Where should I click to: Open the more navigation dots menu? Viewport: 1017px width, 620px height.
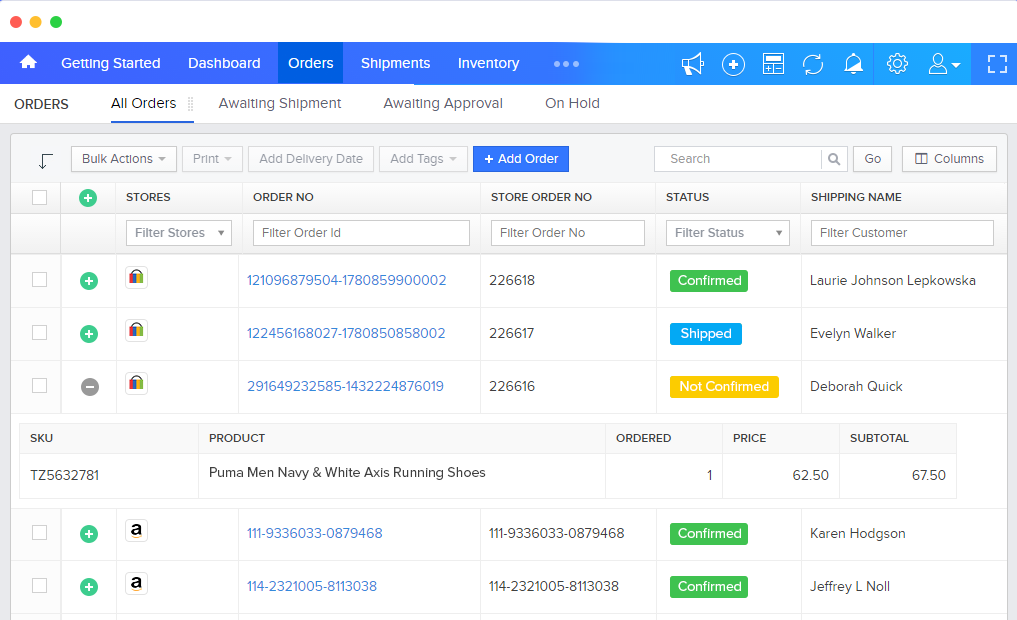(x=566, y=64)
